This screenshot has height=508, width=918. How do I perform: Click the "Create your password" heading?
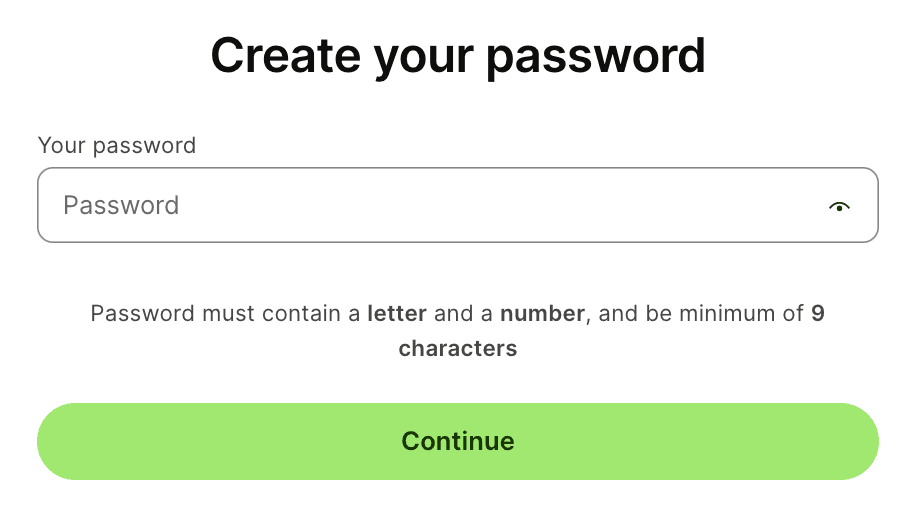458,56
